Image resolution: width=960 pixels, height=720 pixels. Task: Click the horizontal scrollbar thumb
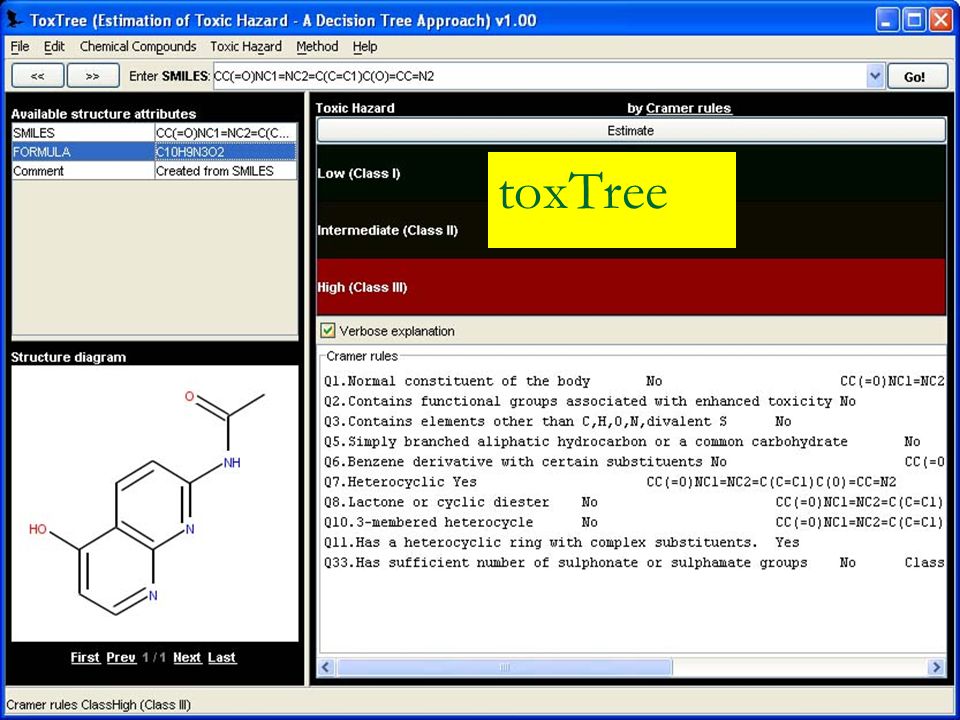(x=504, y=667)
